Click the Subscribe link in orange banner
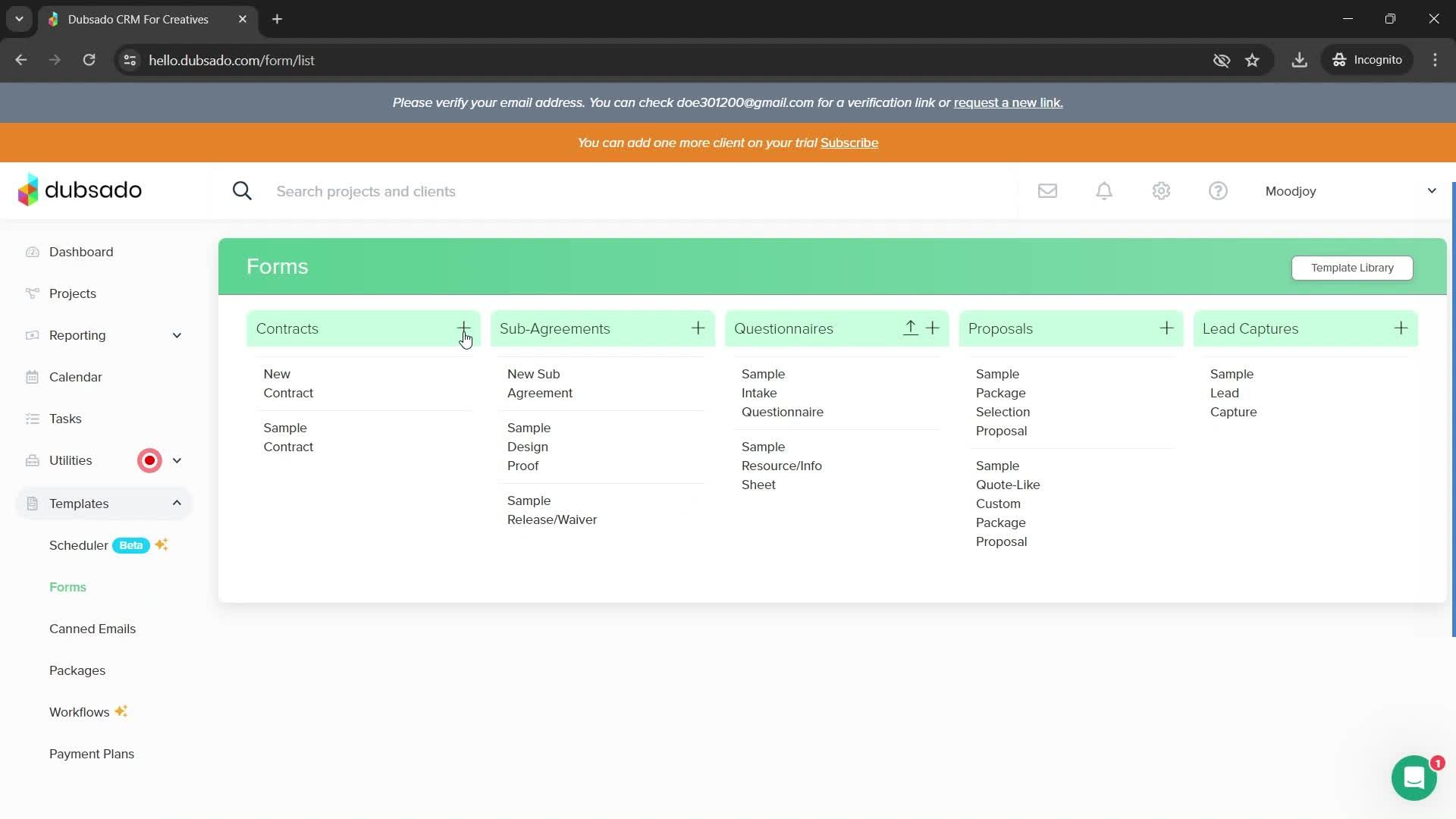The width and height of the screenshot is (1456, 819). tap(849, 143)
